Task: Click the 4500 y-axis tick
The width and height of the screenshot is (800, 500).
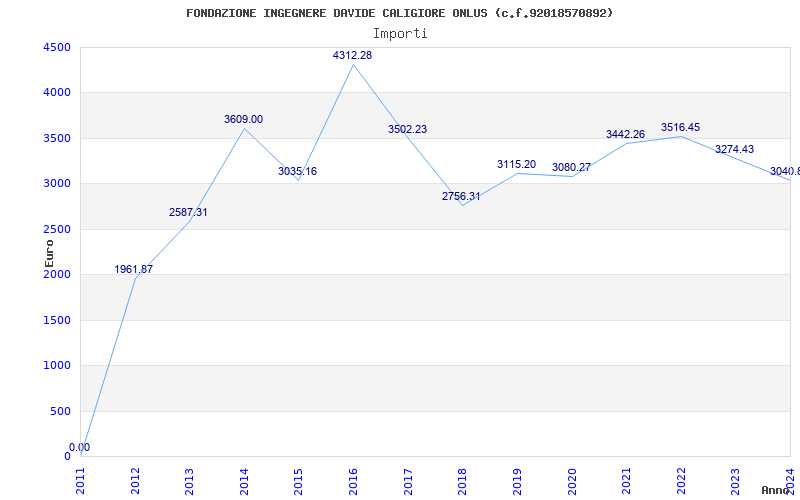Action: click(x=57, y=47)
